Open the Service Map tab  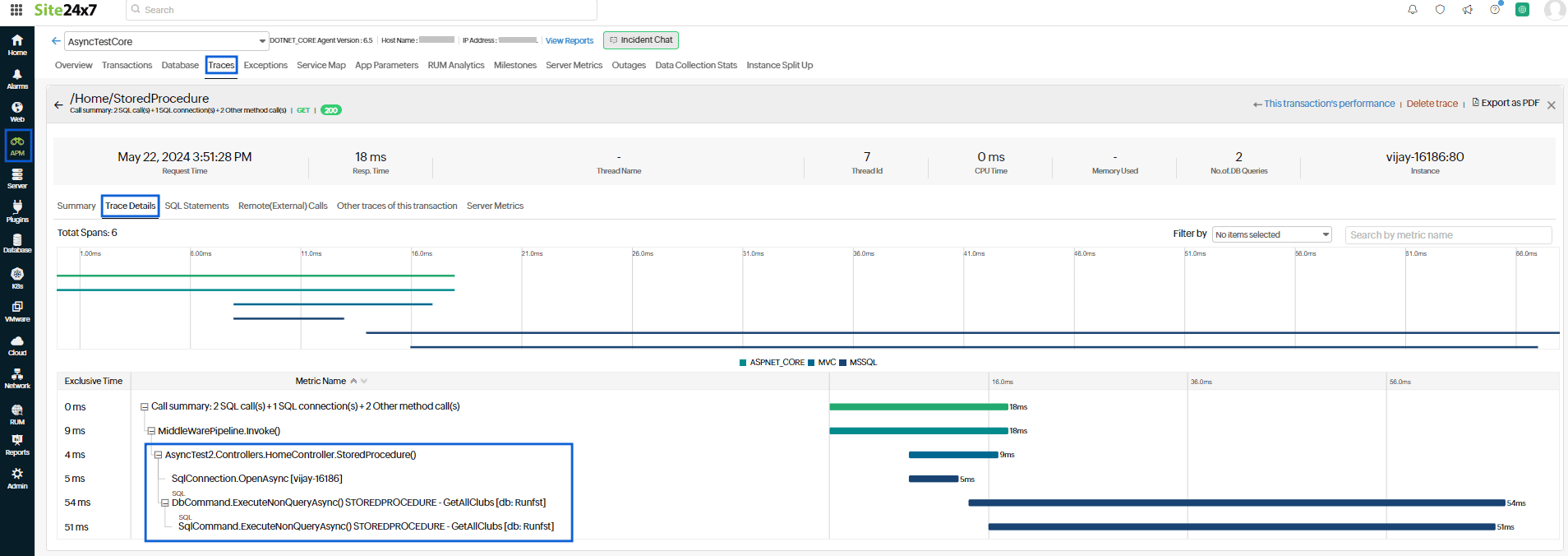coord(321,66)
